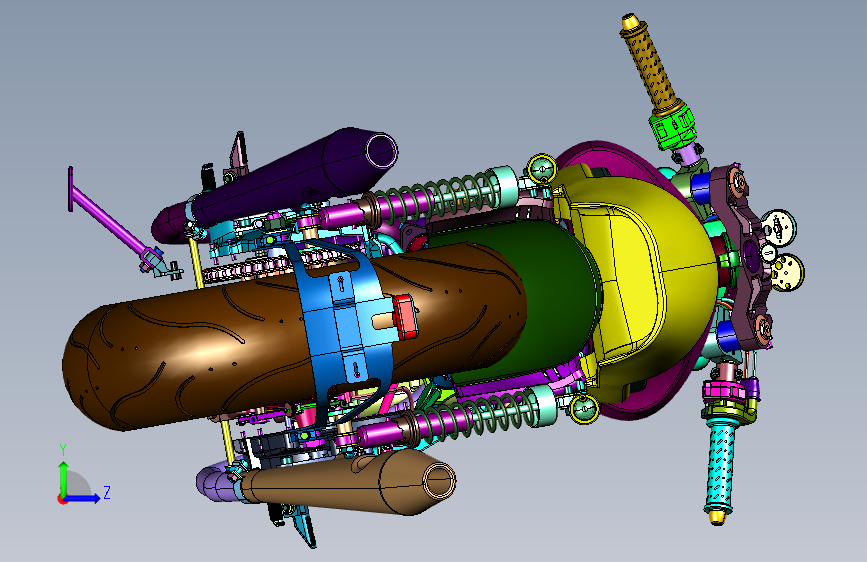Click the green Y axis of the triad
This screenshot has height=562, width=867.
pyautogui.click(x=63, y=478)
